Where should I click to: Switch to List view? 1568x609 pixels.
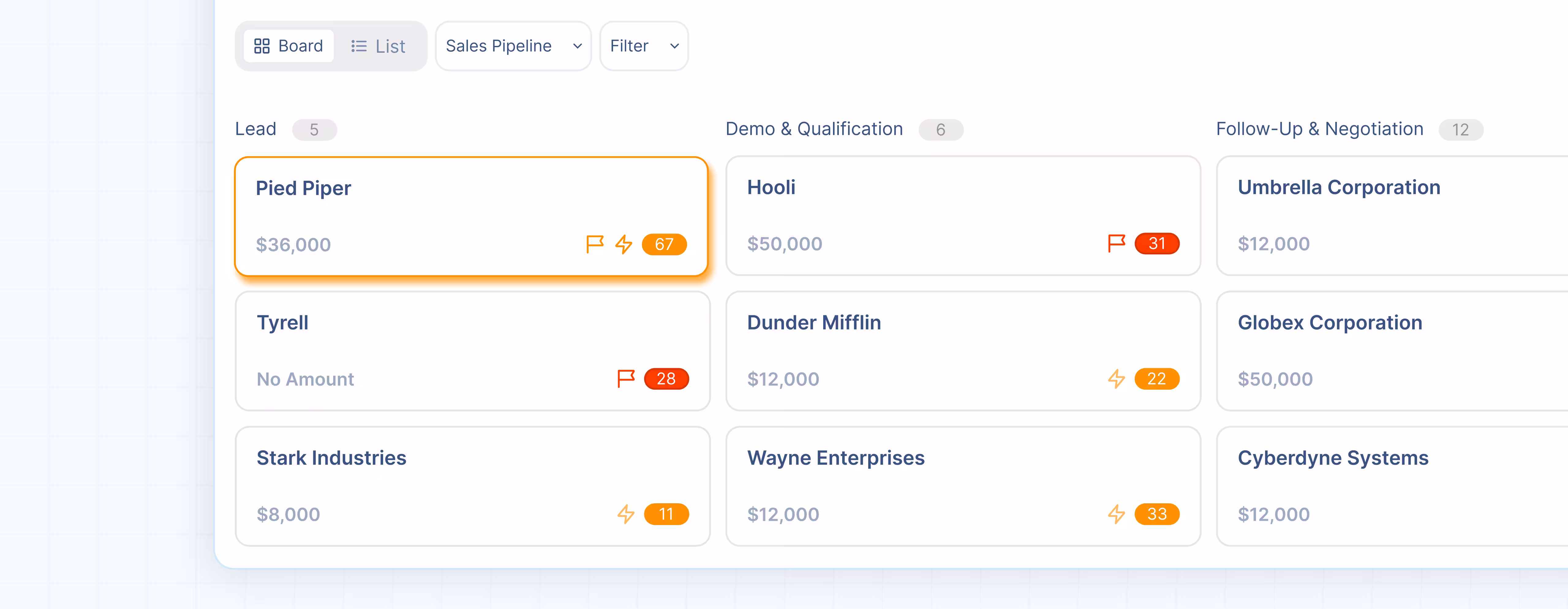378,46
